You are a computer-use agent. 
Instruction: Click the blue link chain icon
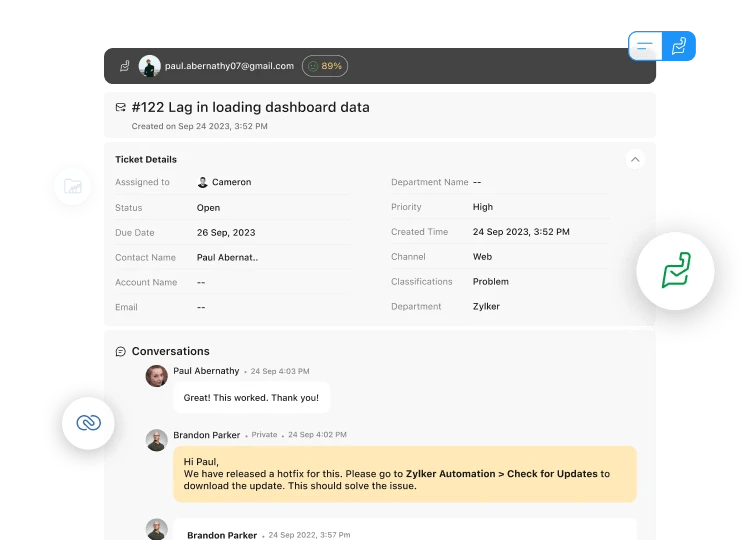(x=88, y=423)
